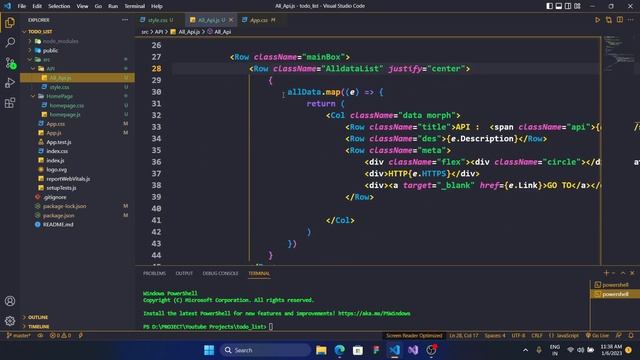The width and height of the screenshot is (640, 360).
Task: Toggle Secondary Side Bar layout icon
Action: [x=568, y=6]
